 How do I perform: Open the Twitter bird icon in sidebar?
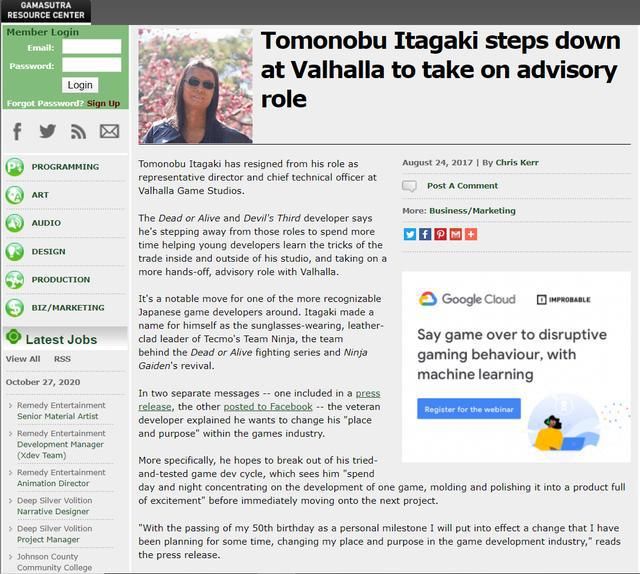48,131
